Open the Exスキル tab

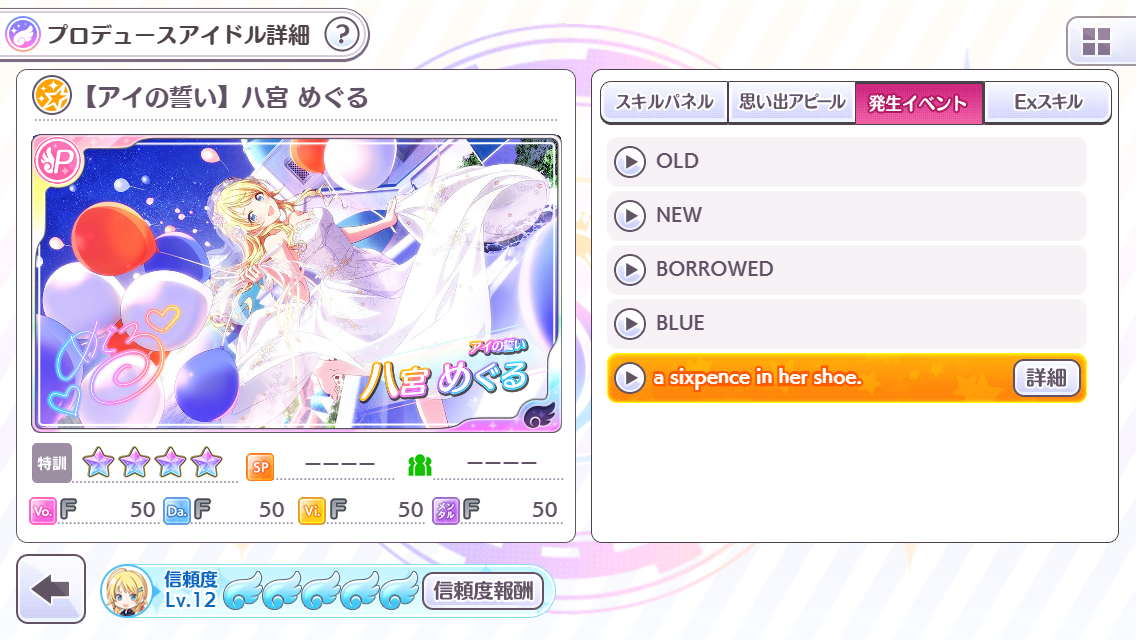[x=1048, y=102]
